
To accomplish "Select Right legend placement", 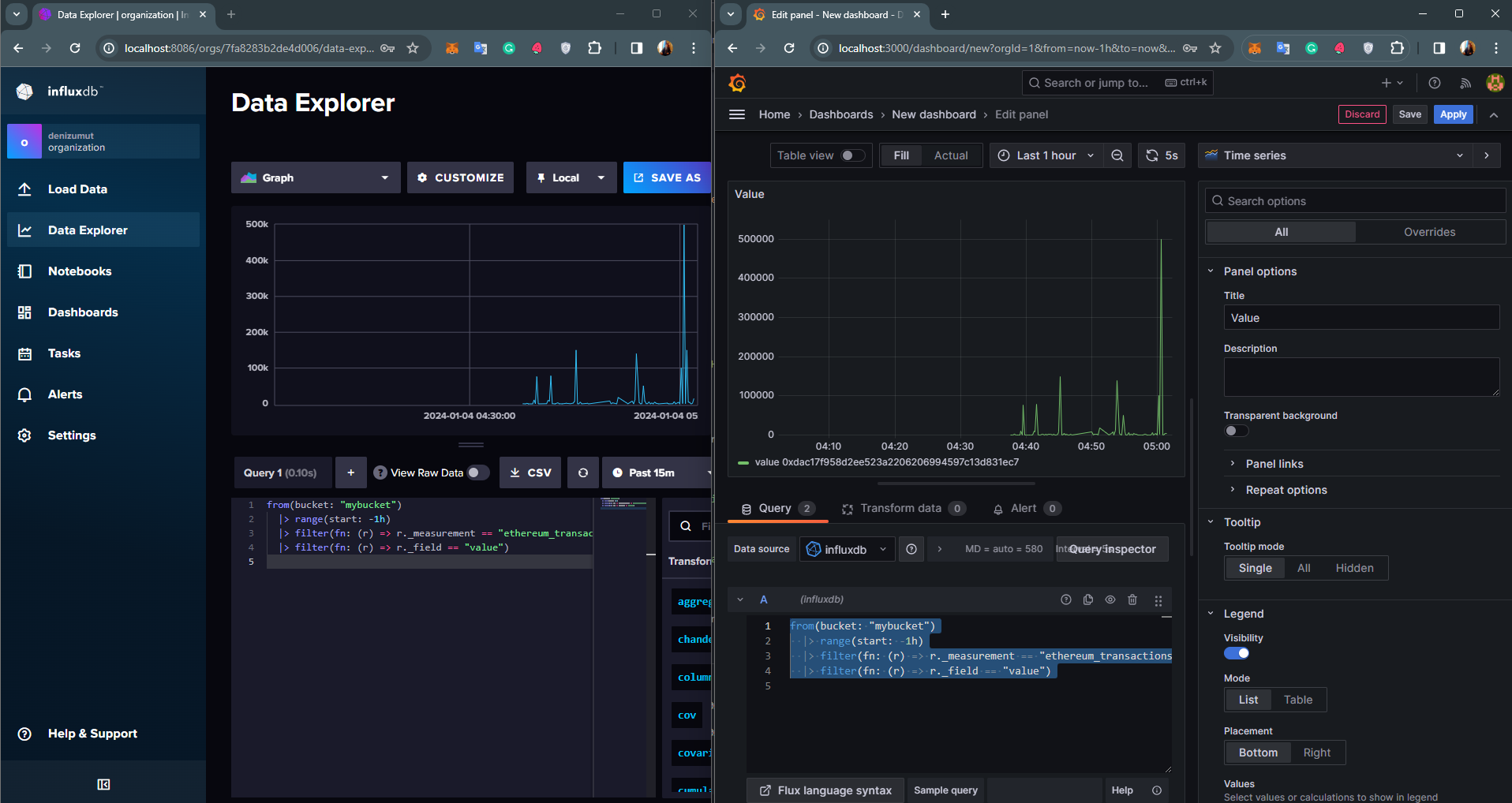I will click(x=1317, y=753).
